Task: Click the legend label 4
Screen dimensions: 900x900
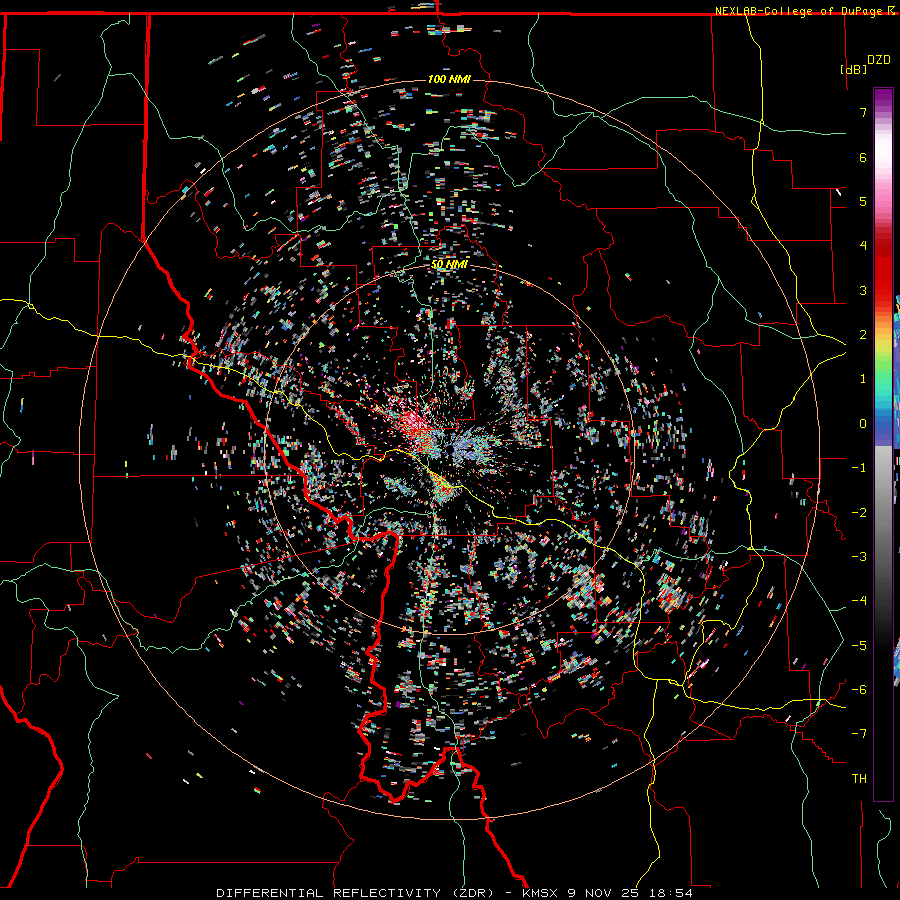Action: [863, 246]
